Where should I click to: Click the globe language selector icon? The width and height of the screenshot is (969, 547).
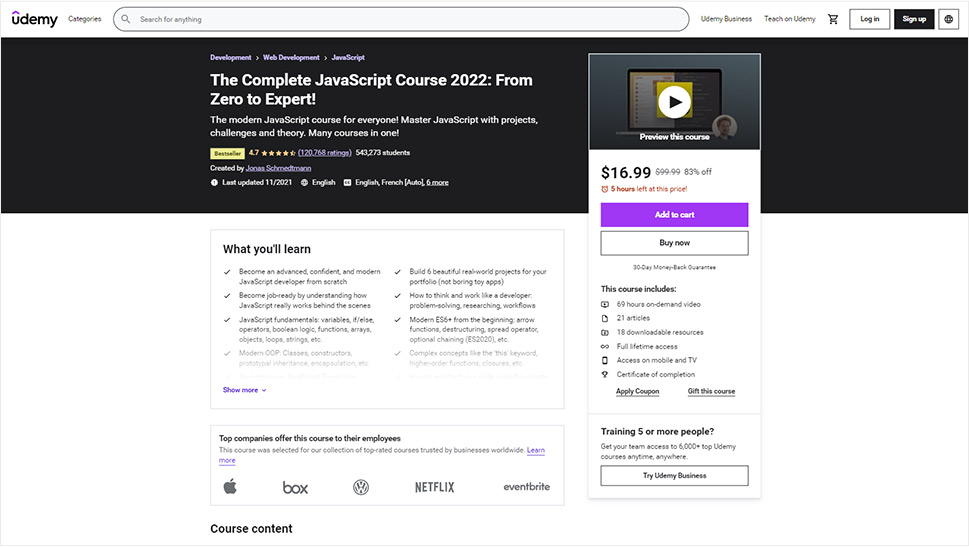[948, 19]
